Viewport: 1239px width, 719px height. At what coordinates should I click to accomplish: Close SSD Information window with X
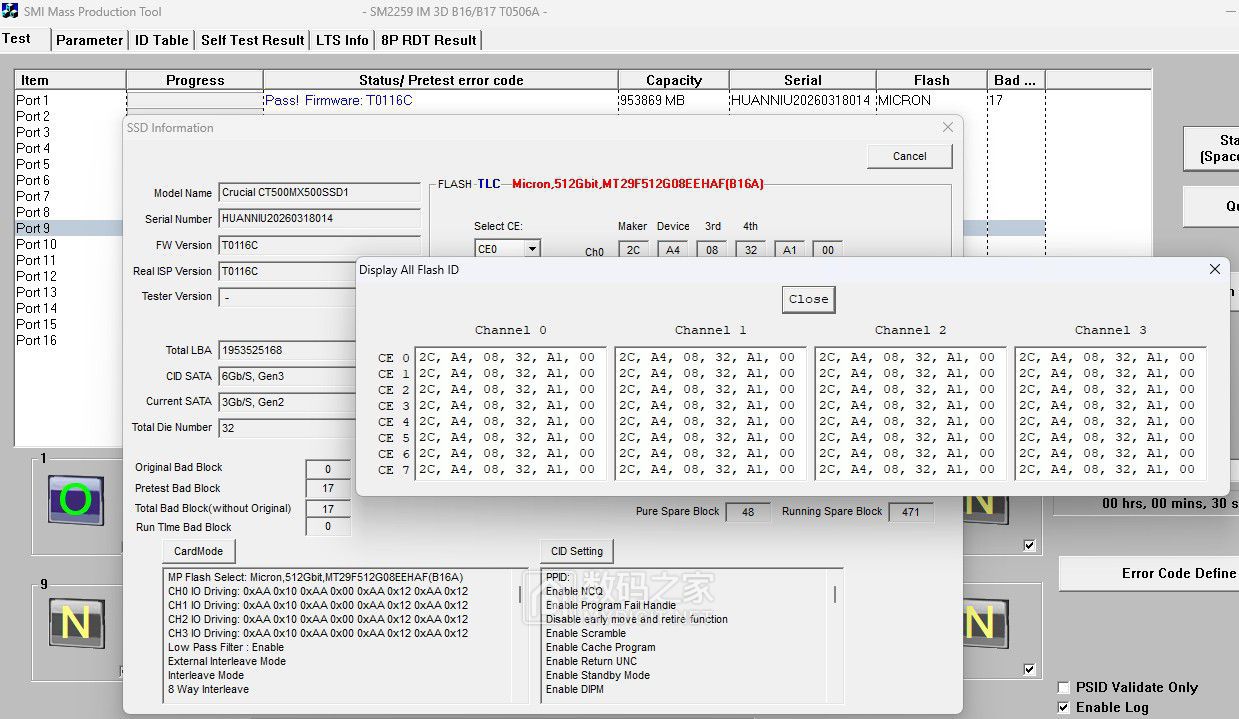coord(948,127)
